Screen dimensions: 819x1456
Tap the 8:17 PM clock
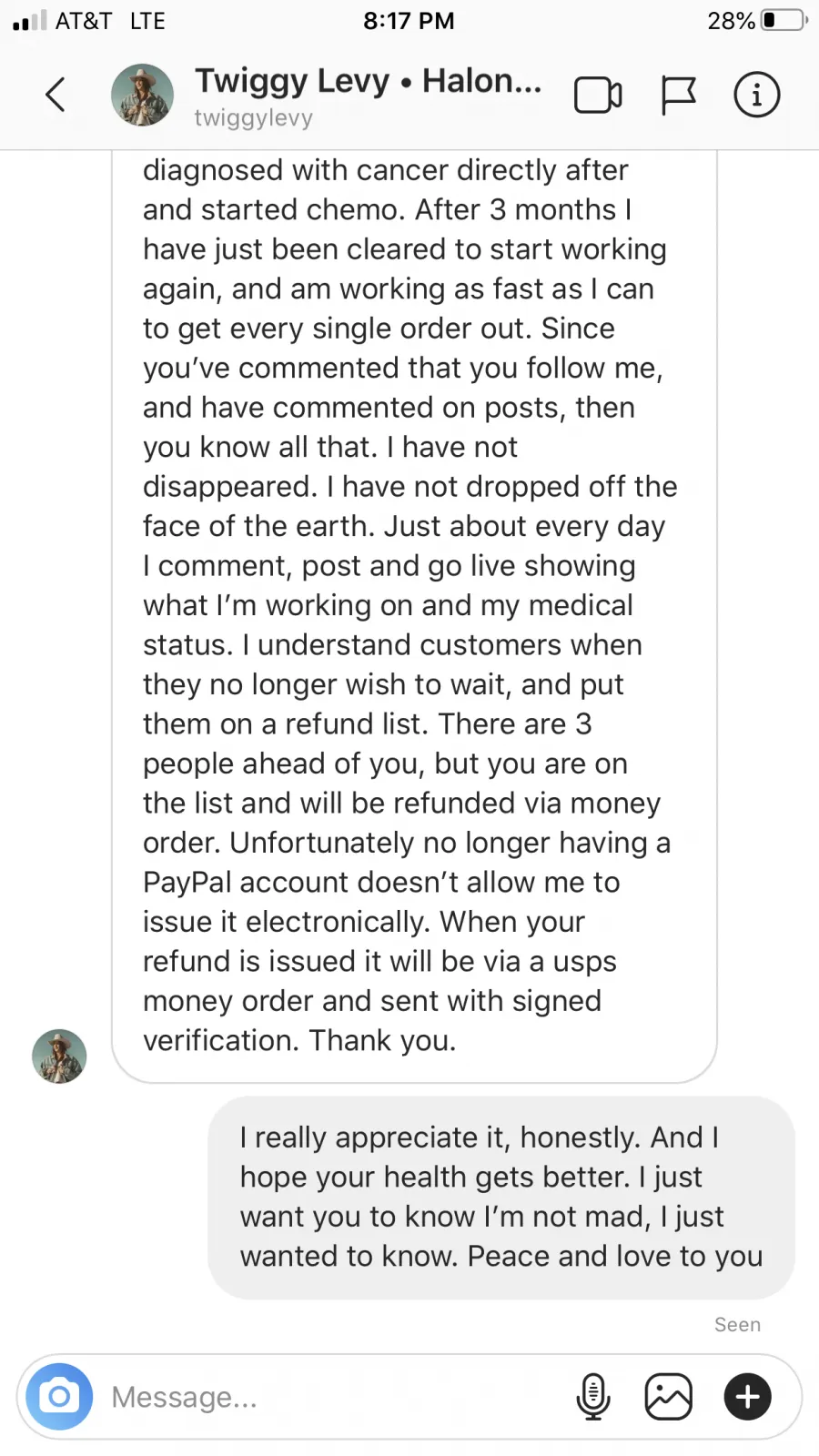(x=409, y=20)
